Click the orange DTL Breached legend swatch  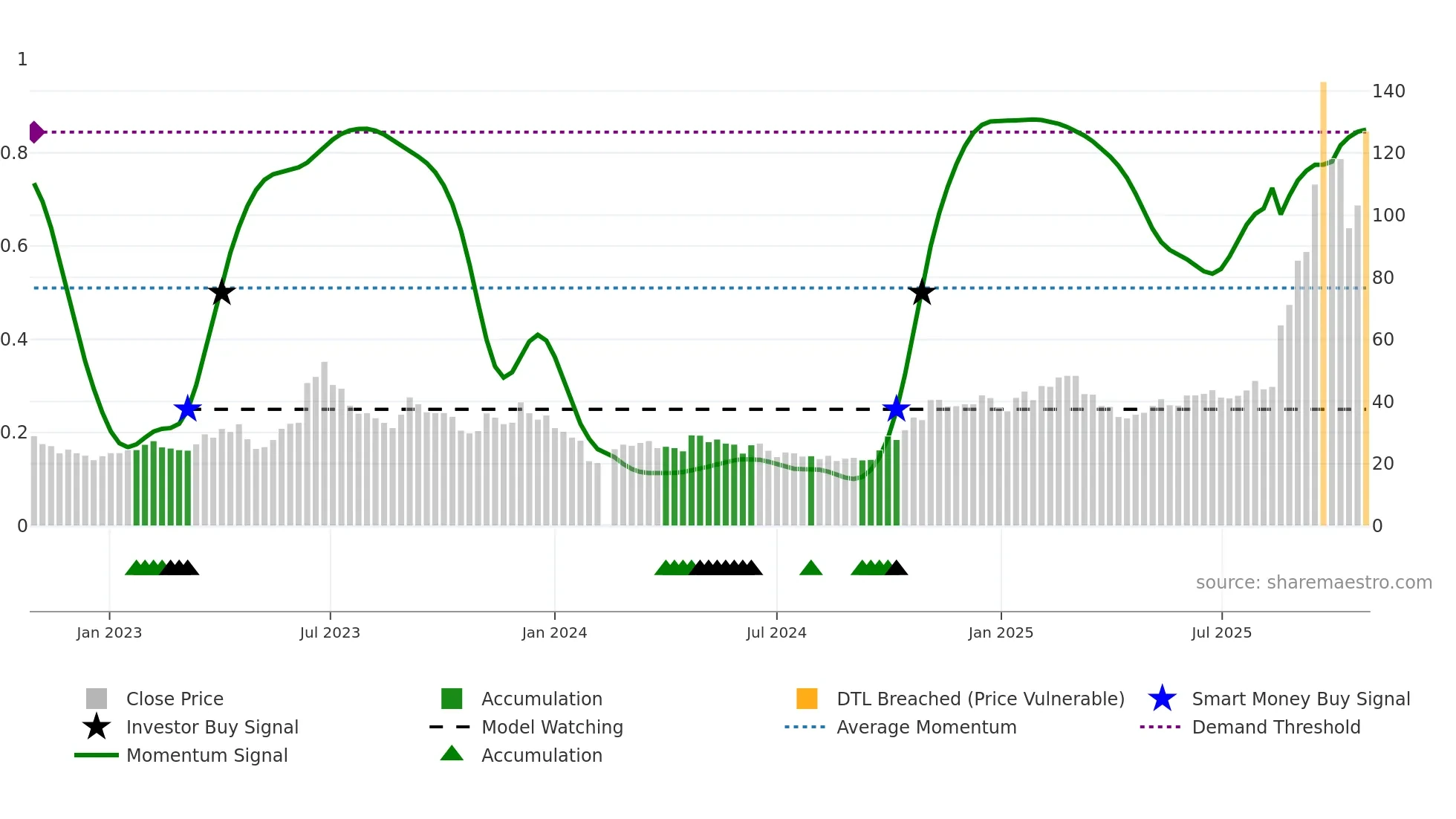coord(807,699)
